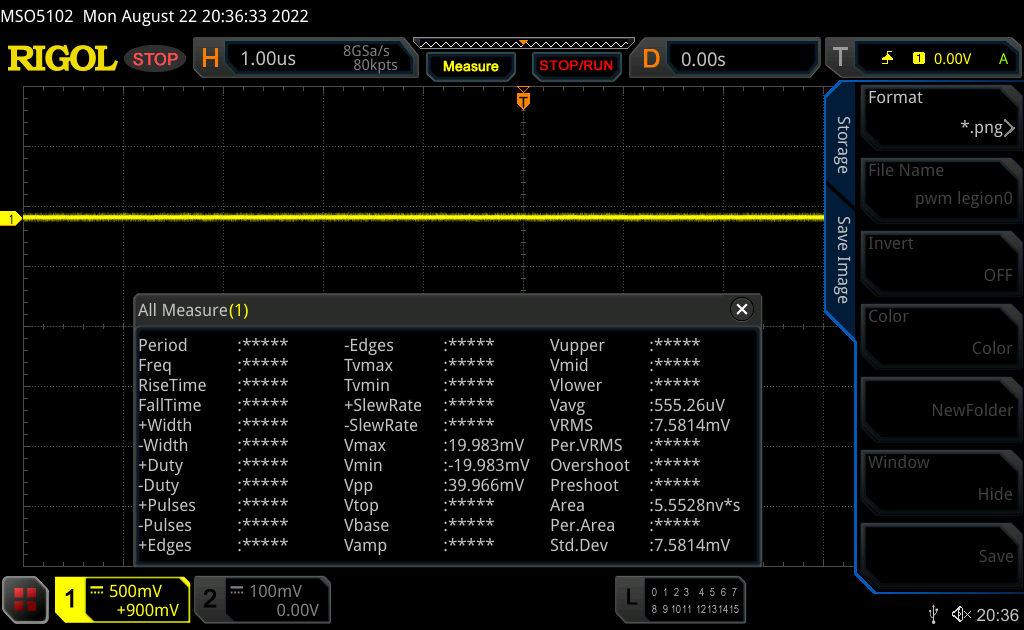The image size is (1024, 630).
Task: Click the STOP status indicator
Action: click(x=155, y=59)
